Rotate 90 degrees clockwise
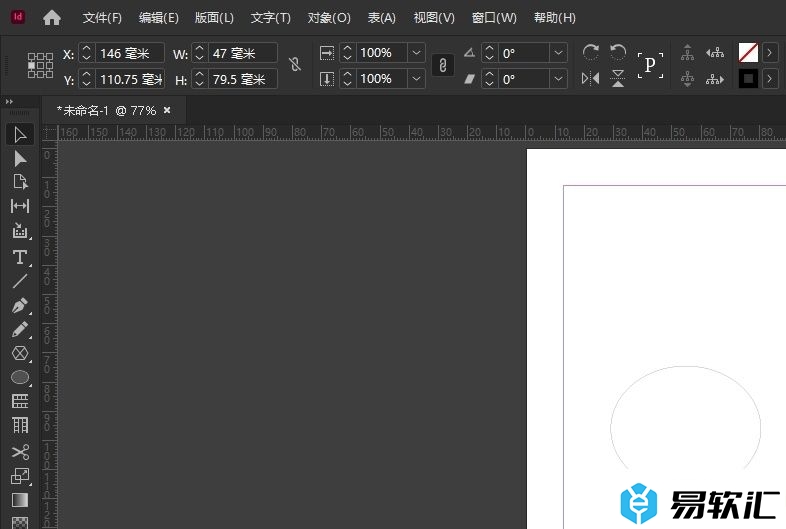The image size is (786, 529). [x=591, y=52]
